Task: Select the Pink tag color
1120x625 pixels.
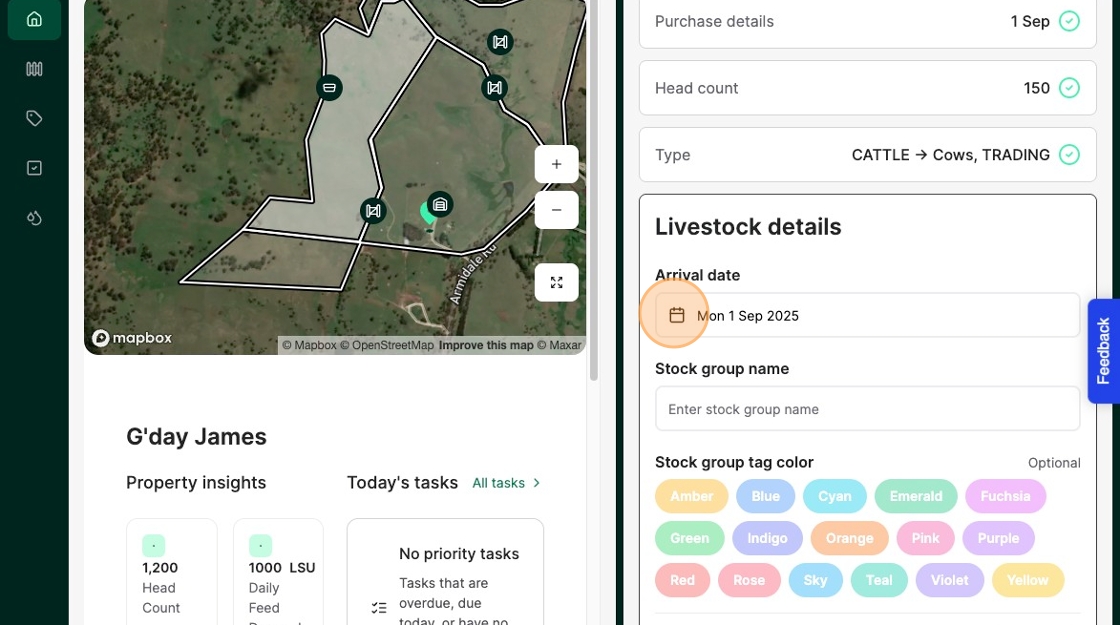Action: click(x=925, y=538)
